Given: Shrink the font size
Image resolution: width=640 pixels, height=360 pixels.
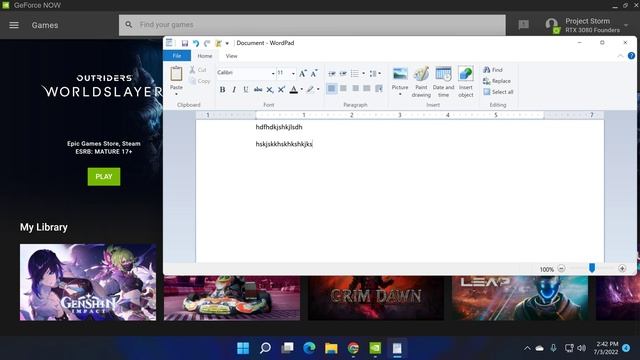Looking at the screenshot, I should (x=313, y=73).
